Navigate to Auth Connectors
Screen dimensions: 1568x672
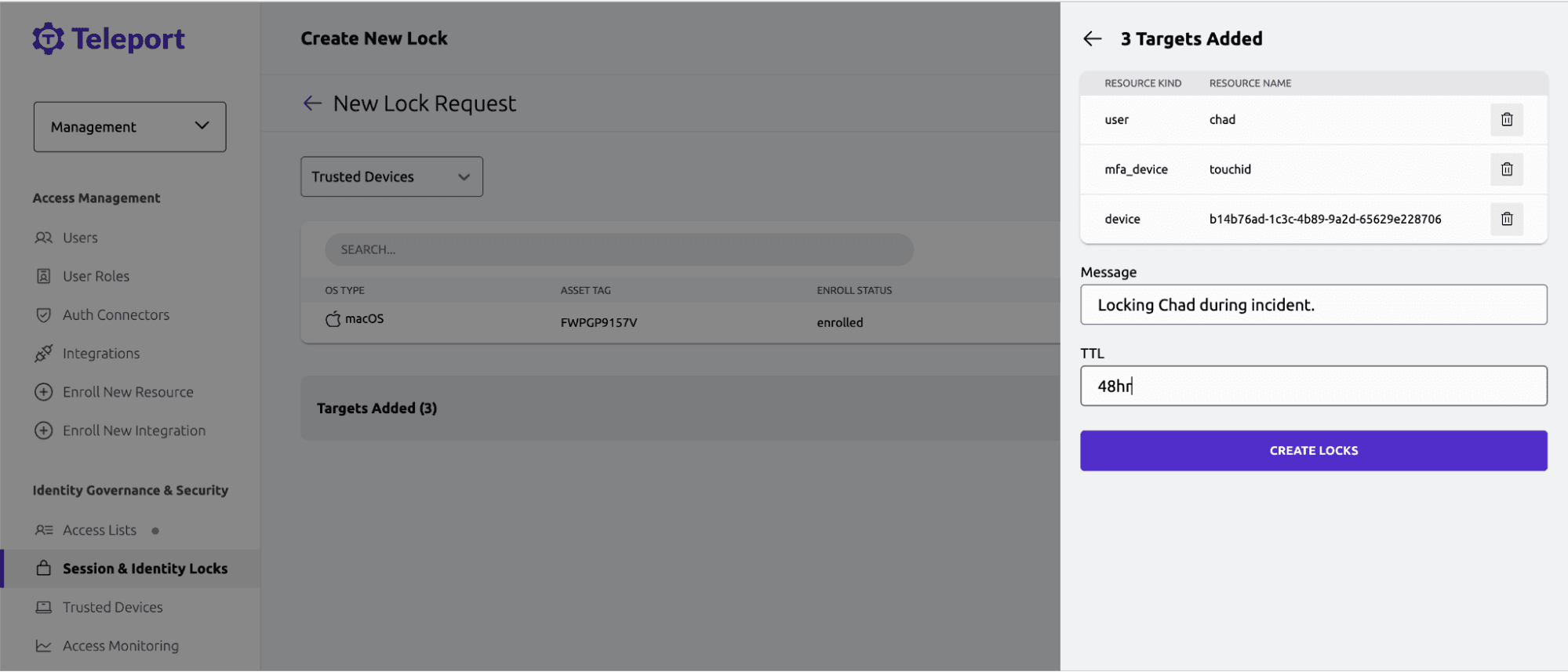pyautogui.click(x=115, y=314)
